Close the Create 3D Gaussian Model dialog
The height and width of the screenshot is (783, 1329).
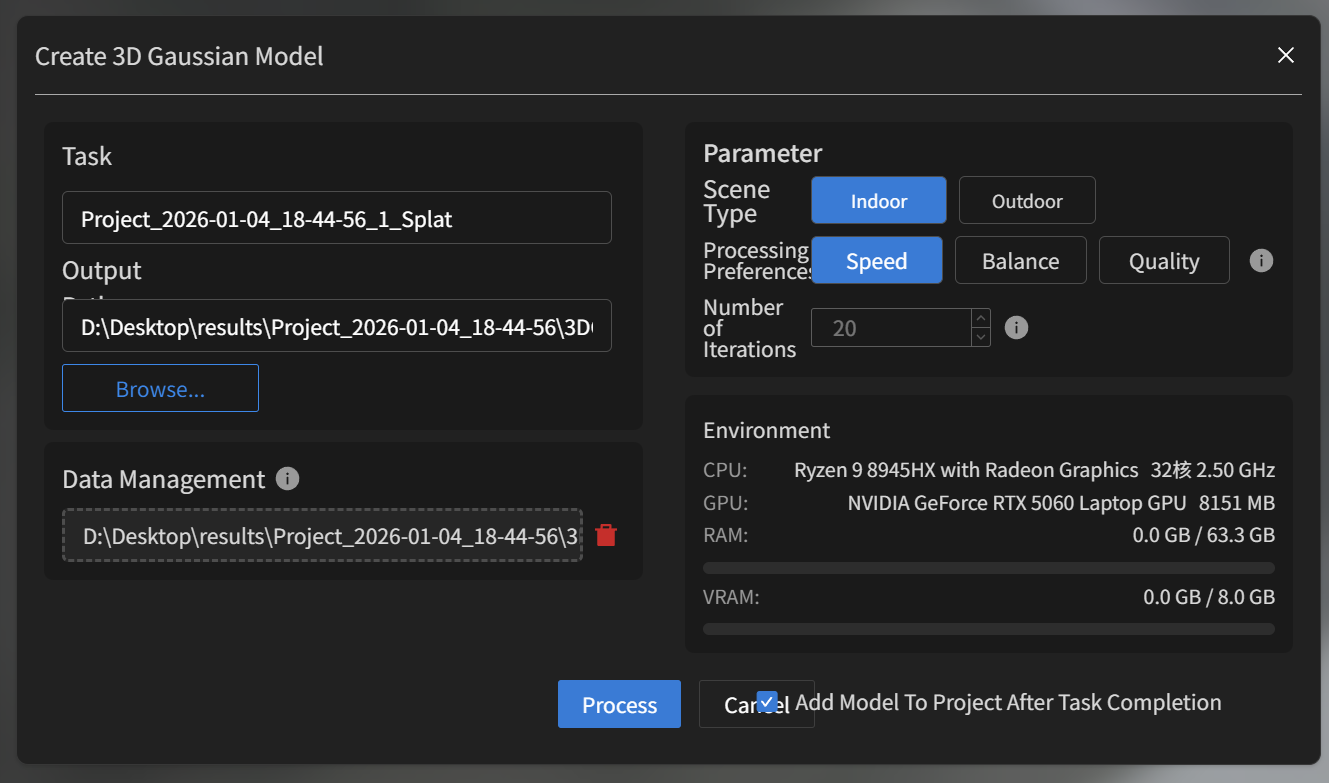click(1286, 55)
